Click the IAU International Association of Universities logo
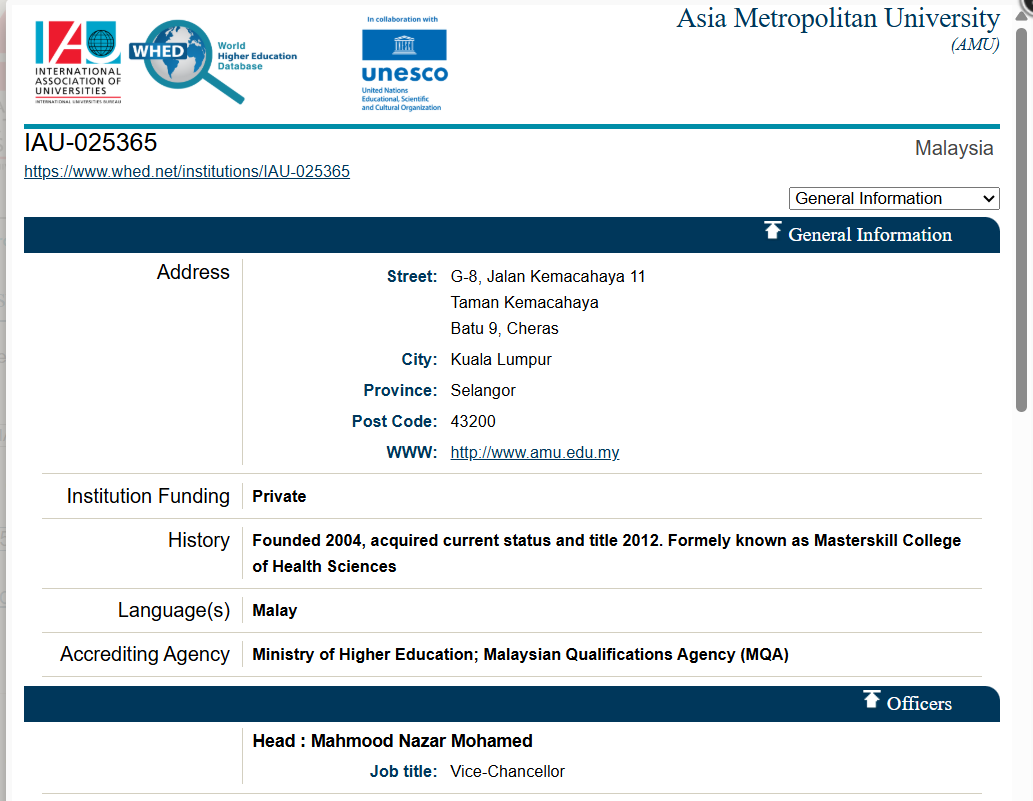 click(78, 62)
